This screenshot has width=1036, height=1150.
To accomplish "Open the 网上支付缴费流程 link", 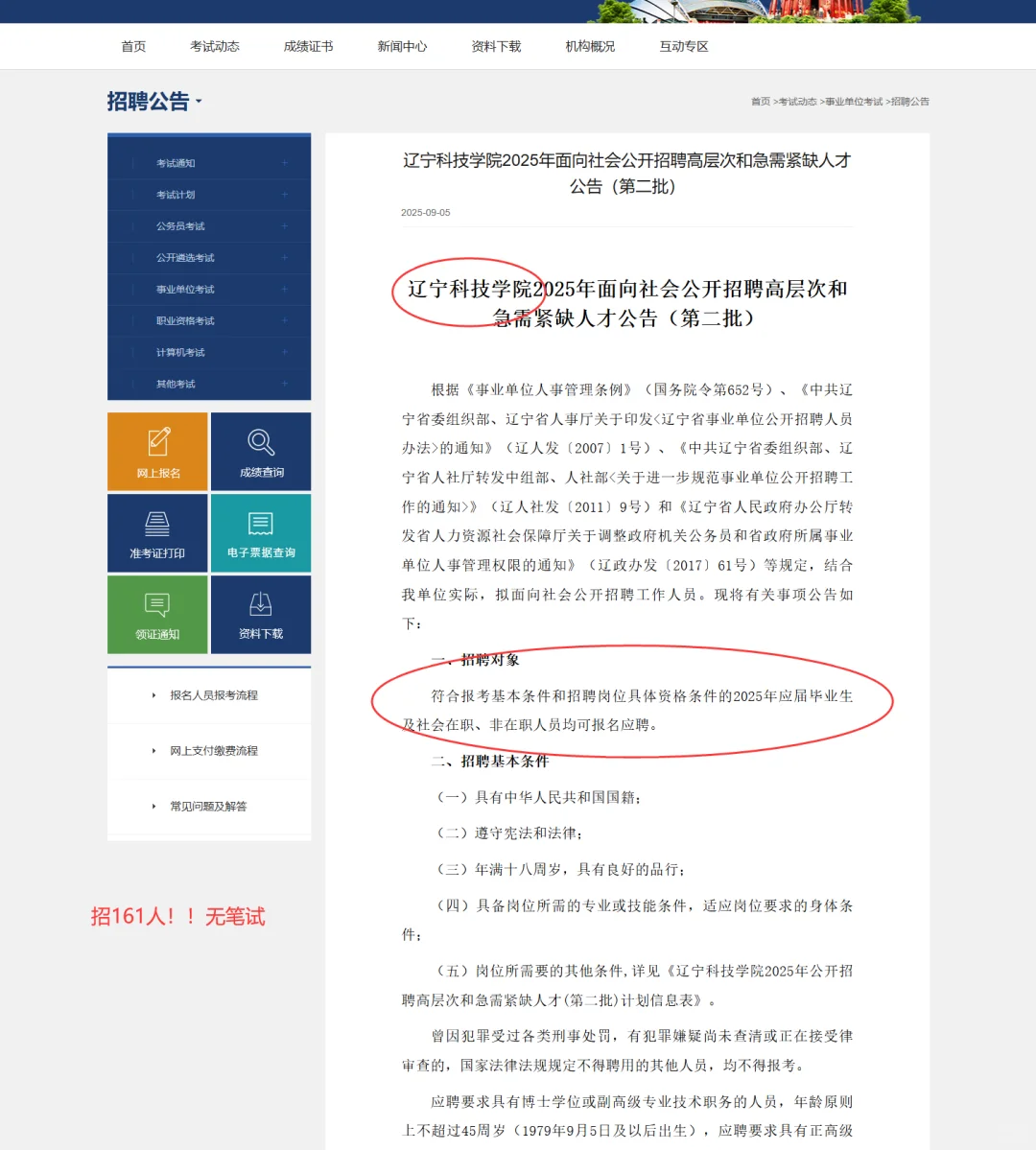I will [214, 750].
